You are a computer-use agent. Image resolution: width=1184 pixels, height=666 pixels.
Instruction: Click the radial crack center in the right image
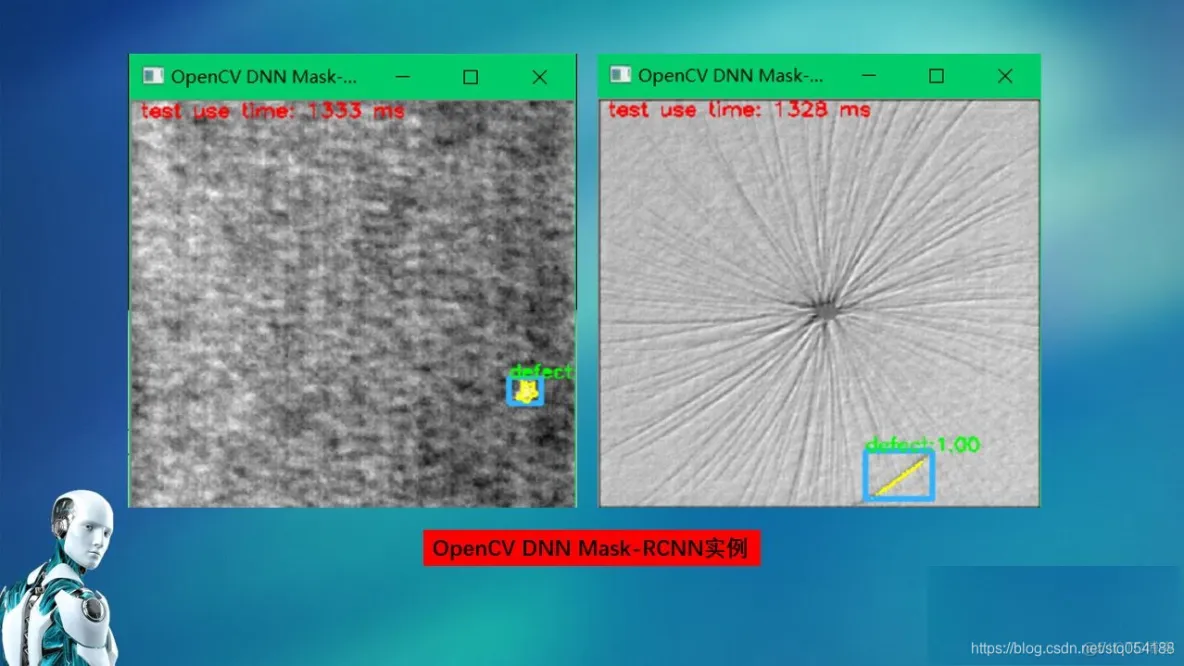(x=825, y=310)
